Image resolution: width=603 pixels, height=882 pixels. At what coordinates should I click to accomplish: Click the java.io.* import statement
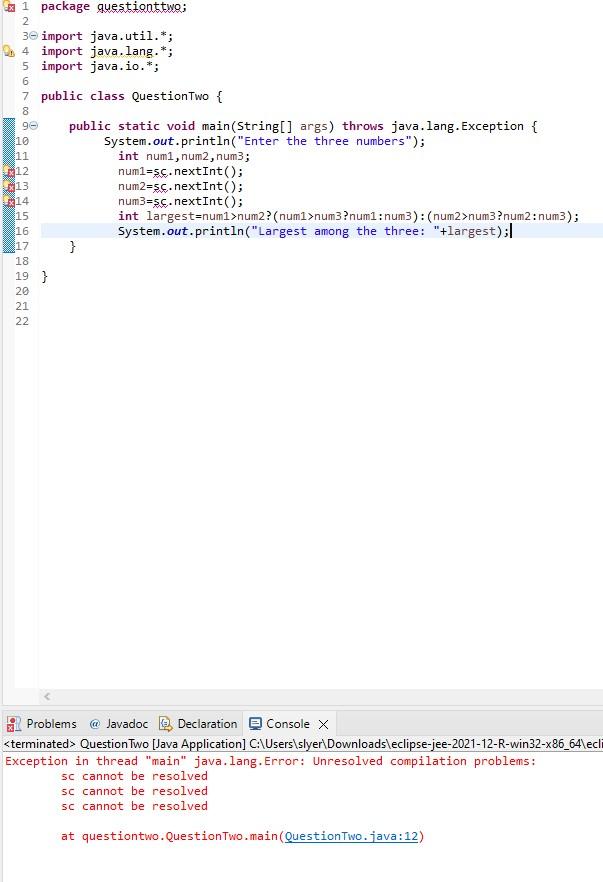click(100, 66)
